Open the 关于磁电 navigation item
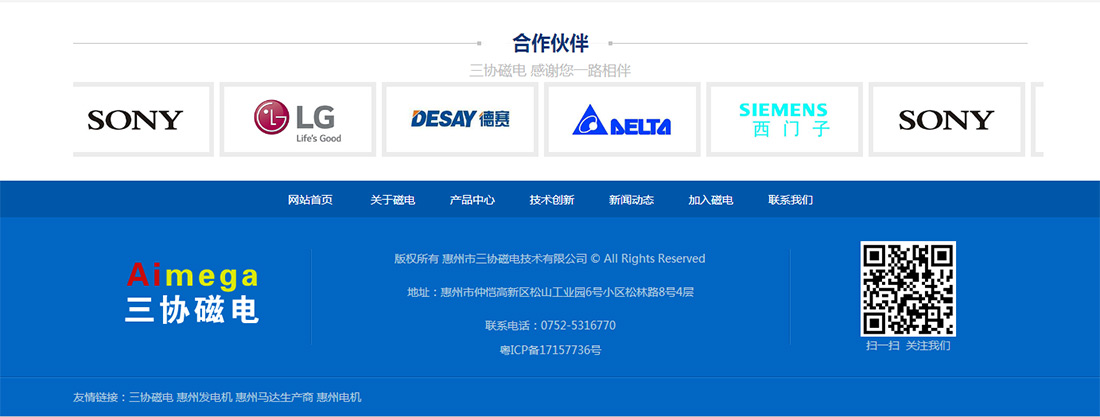1100x417 pixels. coord(392,200)
